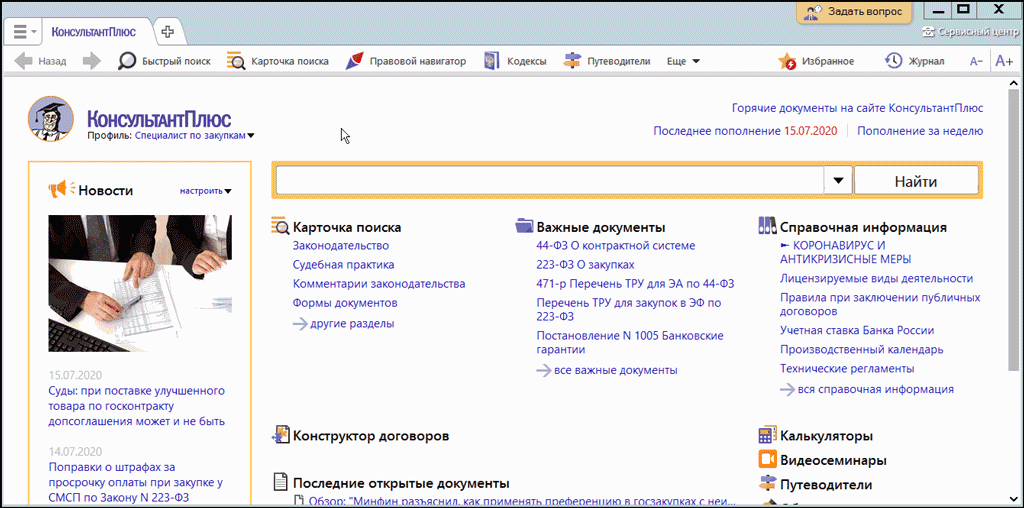Change profile Специалист по закупкам dropdown
The width and height of the screenshot is (1024, 508).
point(195,136)
